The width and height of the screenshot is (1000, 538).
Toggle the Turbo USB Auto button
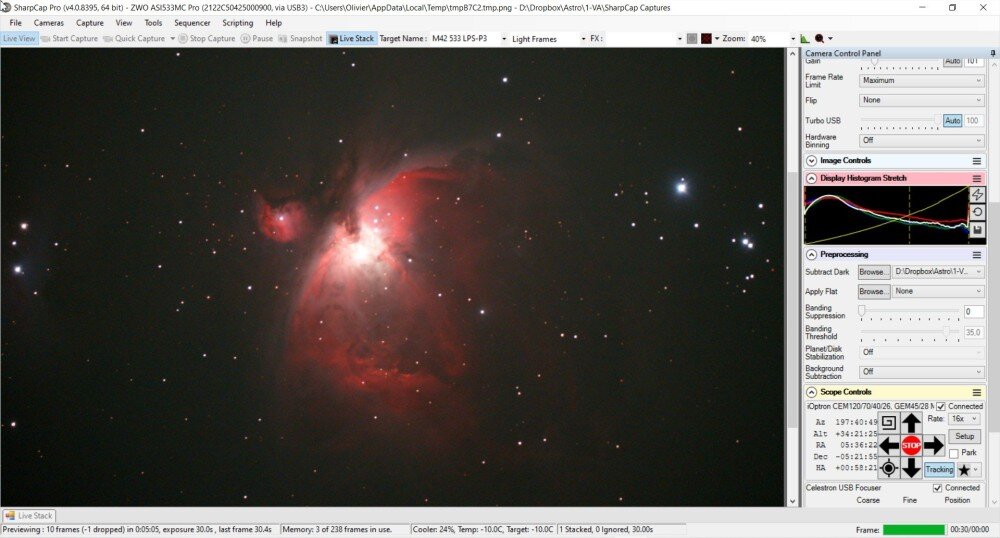click(x=953, y=120)
